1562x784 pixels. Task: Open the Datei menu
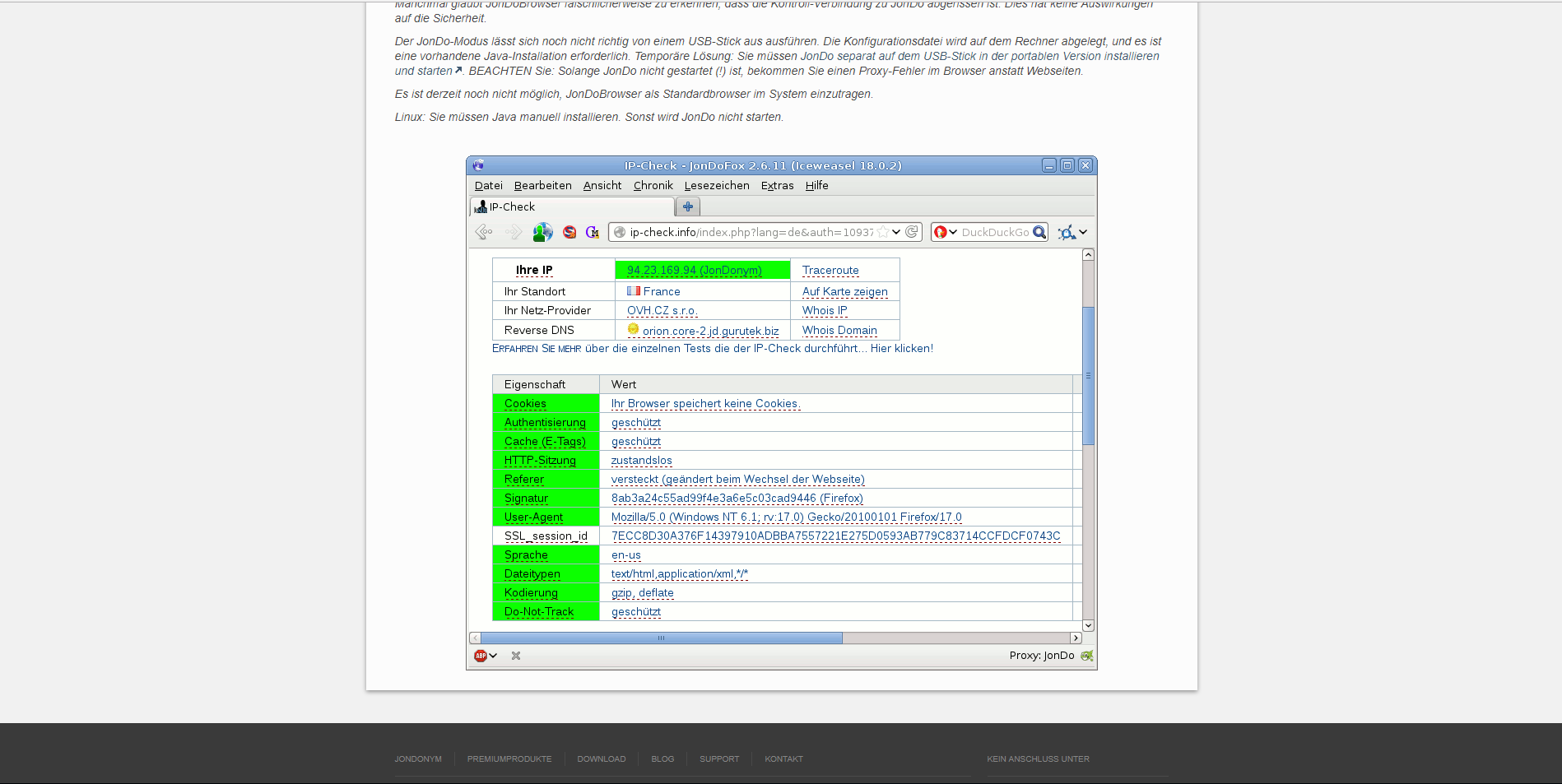point(489,186)
